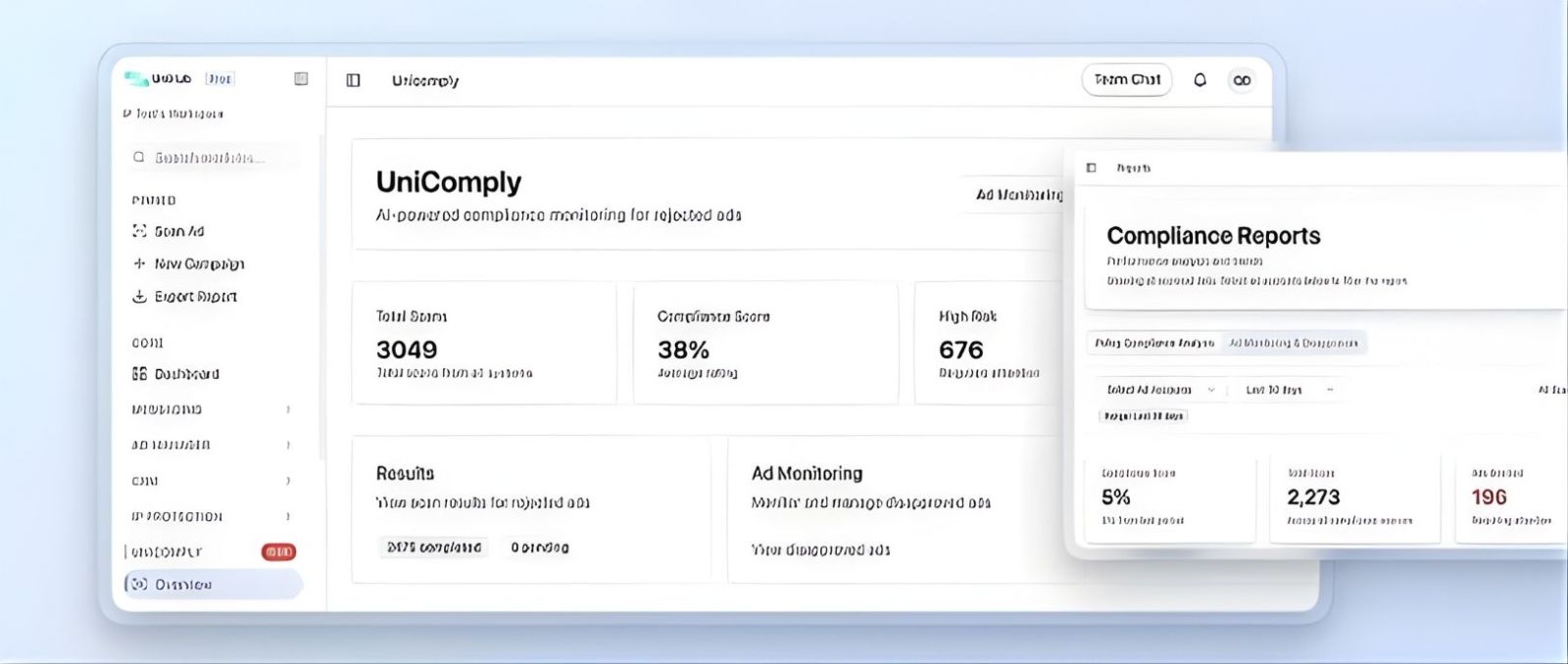The width and height of the screenshot is (1568, 664).
Task: Click the Scan Ad icon in sidebar
Action: (x=139, y=231)
